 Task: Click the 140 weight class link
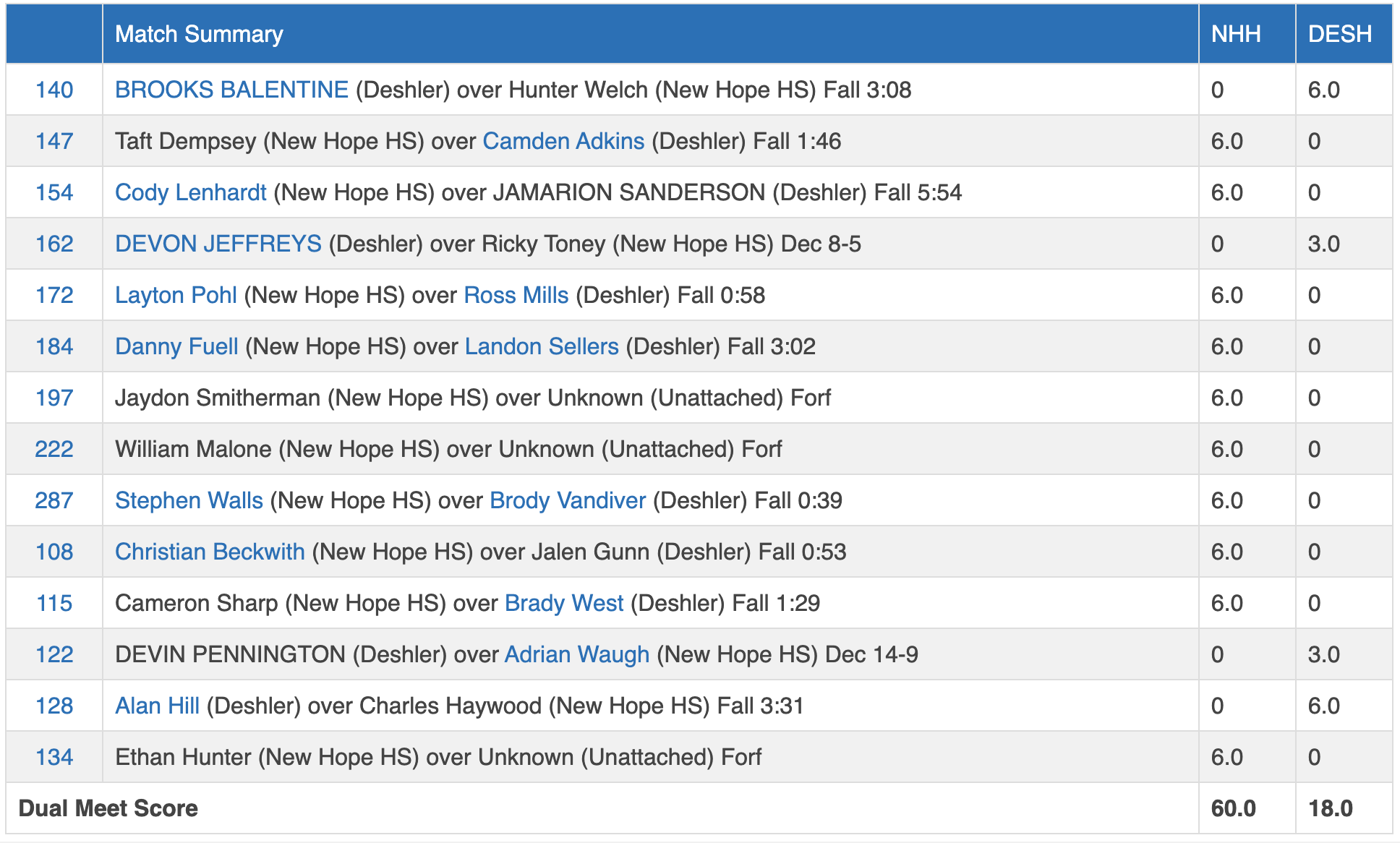pos(54,90)
